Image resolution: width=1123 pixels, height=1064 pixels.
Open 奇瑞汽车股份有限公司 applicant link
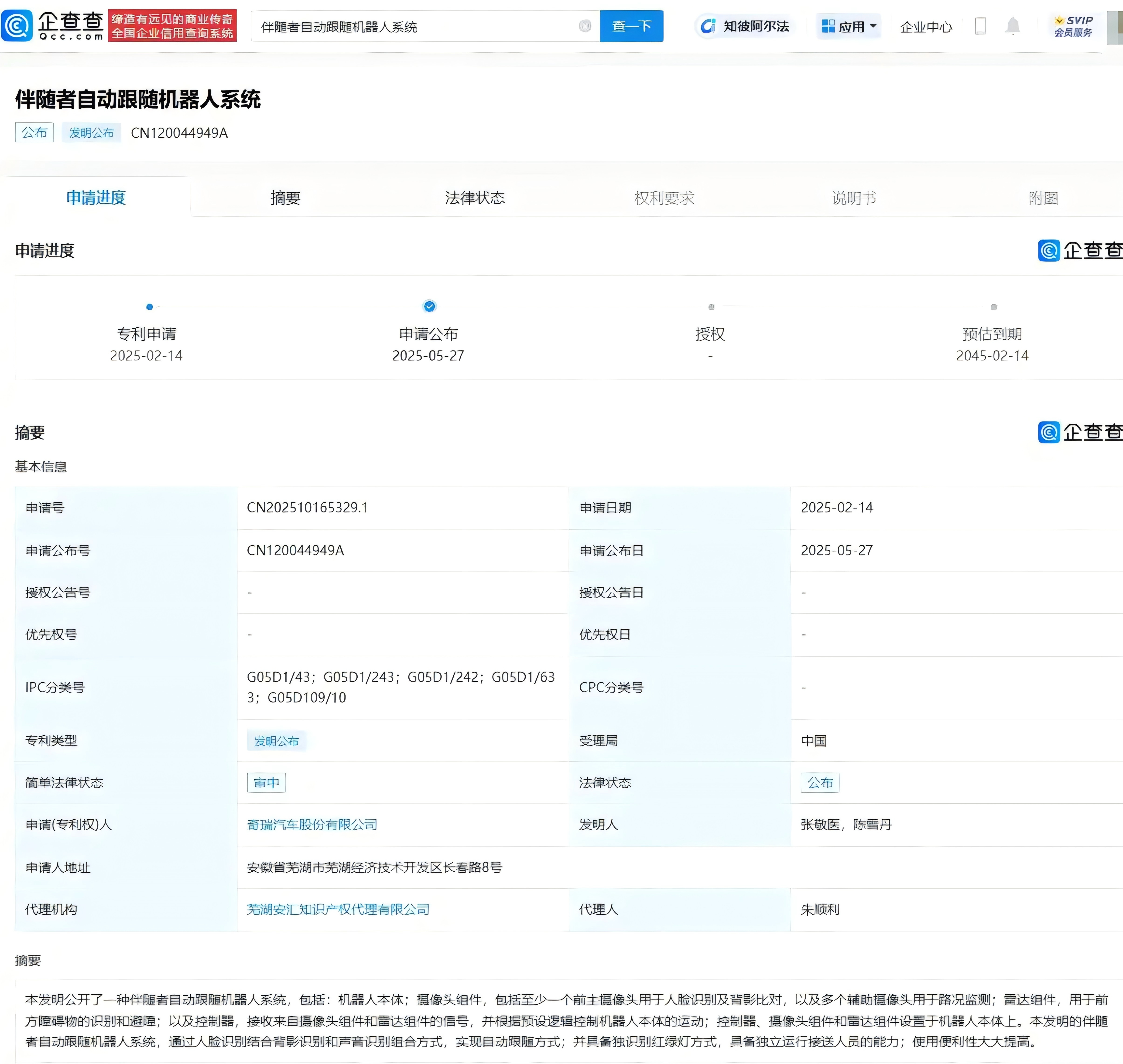point(312,825)
